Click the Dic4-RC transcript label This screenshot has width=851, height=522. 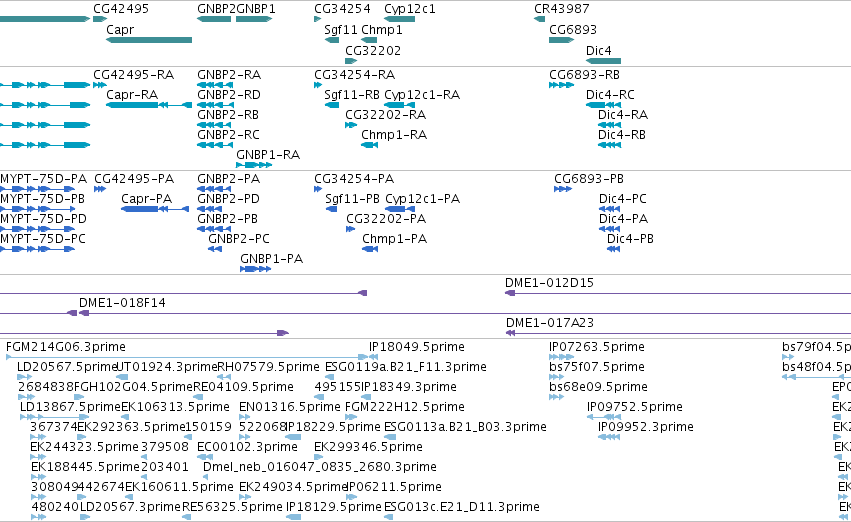[611, 94]
